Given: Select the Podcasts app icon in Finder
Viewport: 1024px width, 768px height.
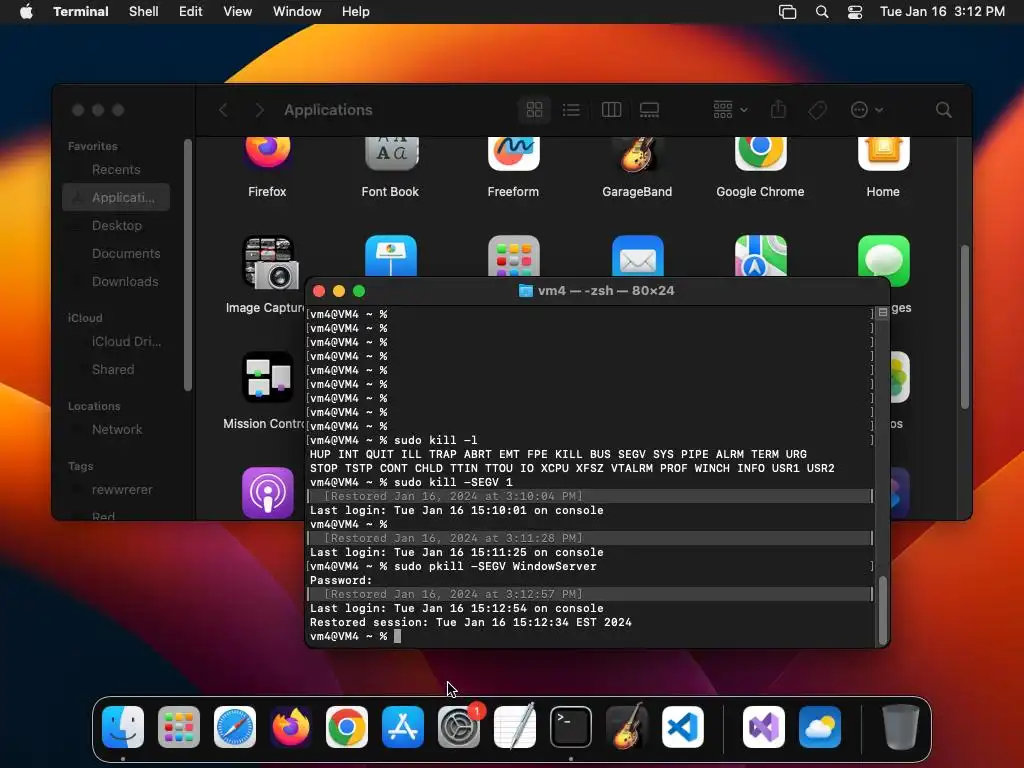Looking at the screenshot, I should pyautogui.click(x=268, y=493).
